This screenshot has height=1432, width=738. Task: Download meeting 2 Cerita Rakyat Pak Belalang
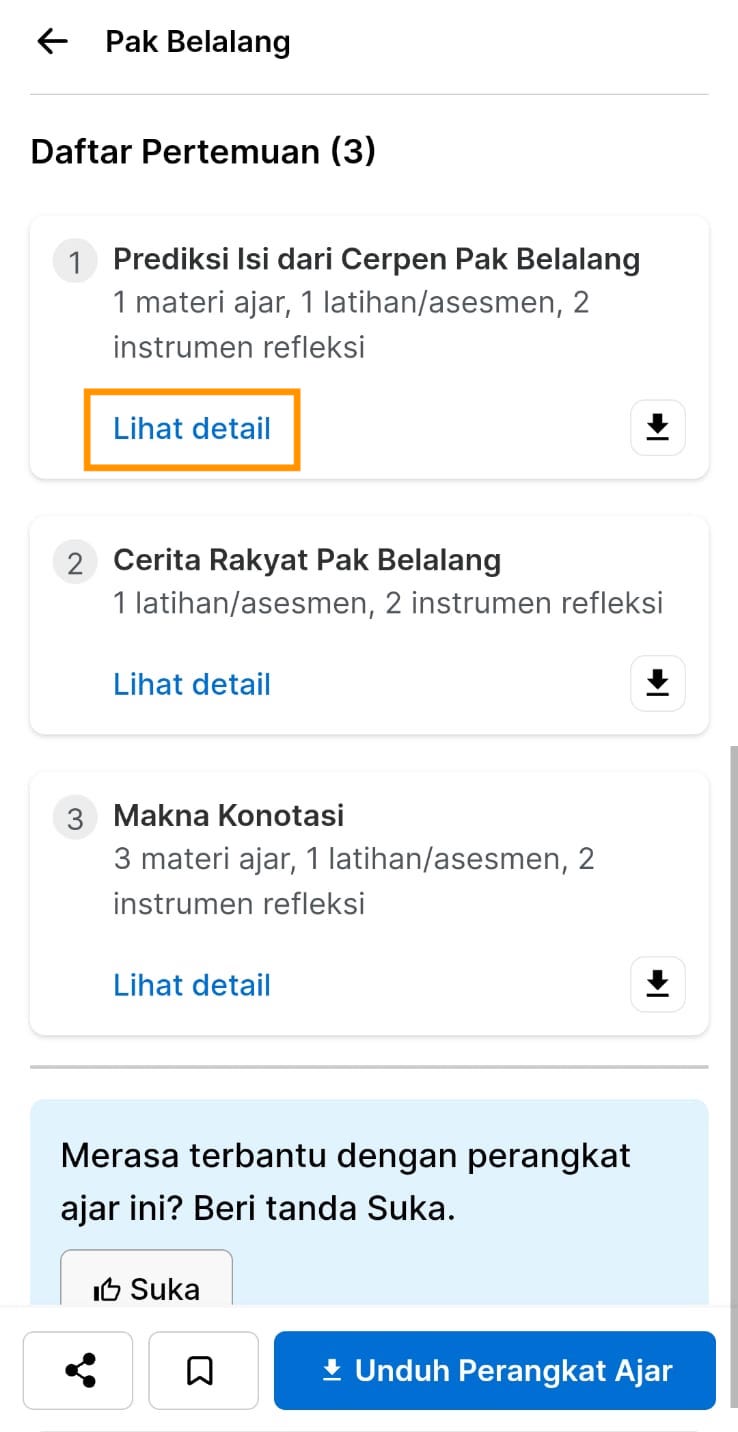pyautogui.click(x=657, y=684)
